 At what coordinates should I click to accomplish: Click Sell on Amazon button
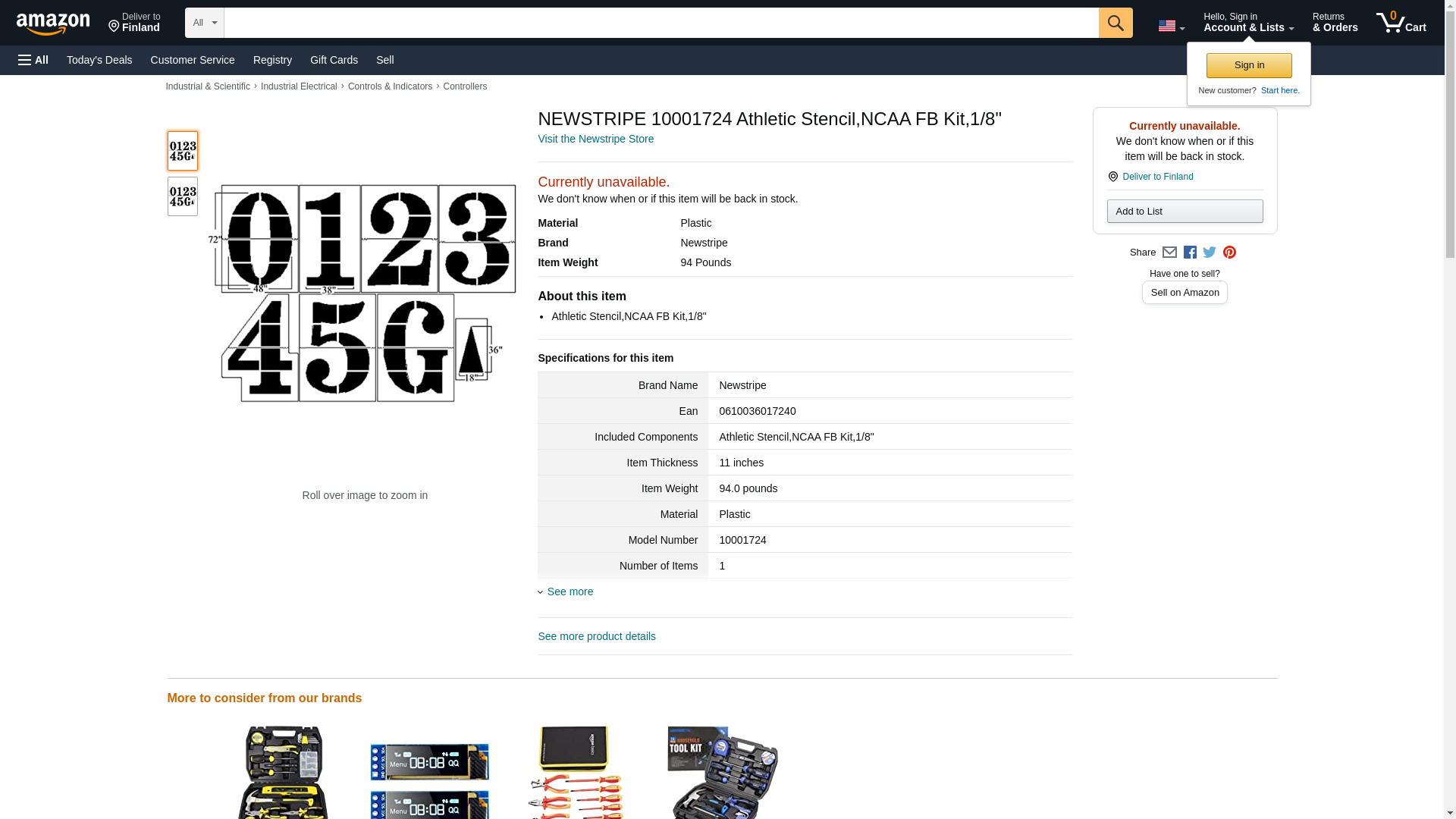click(1184, 293)
